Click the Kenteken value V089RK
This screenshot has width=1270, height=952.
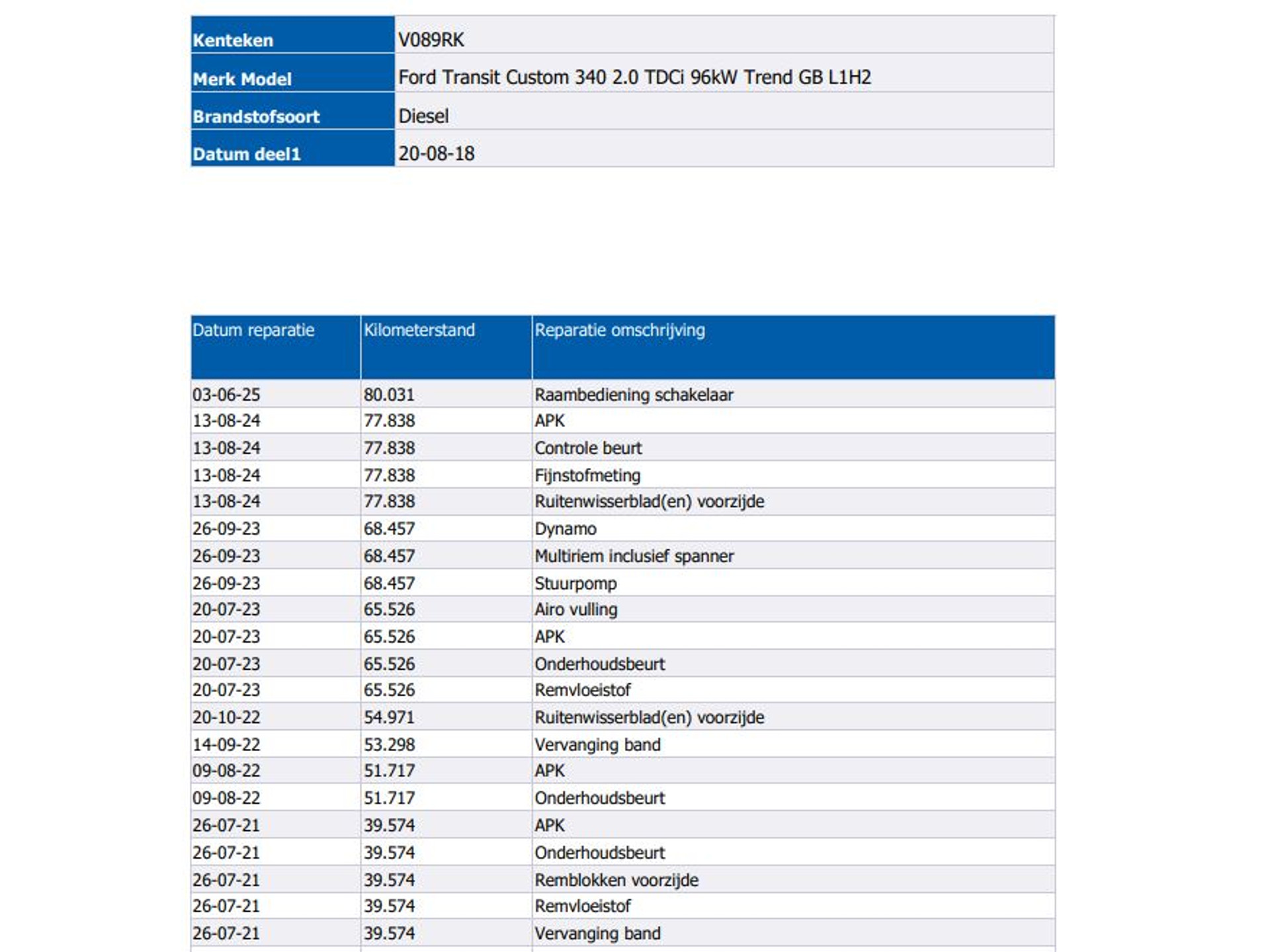click(x=431, y=40)
